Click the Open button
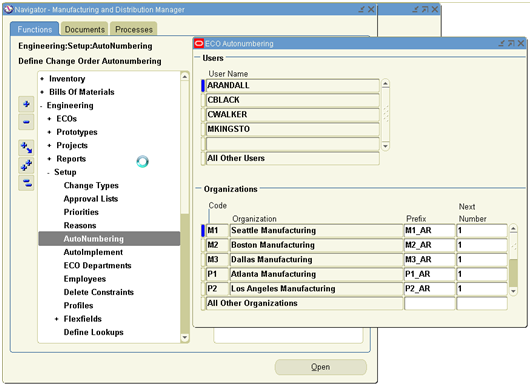 tap(321, 367)
